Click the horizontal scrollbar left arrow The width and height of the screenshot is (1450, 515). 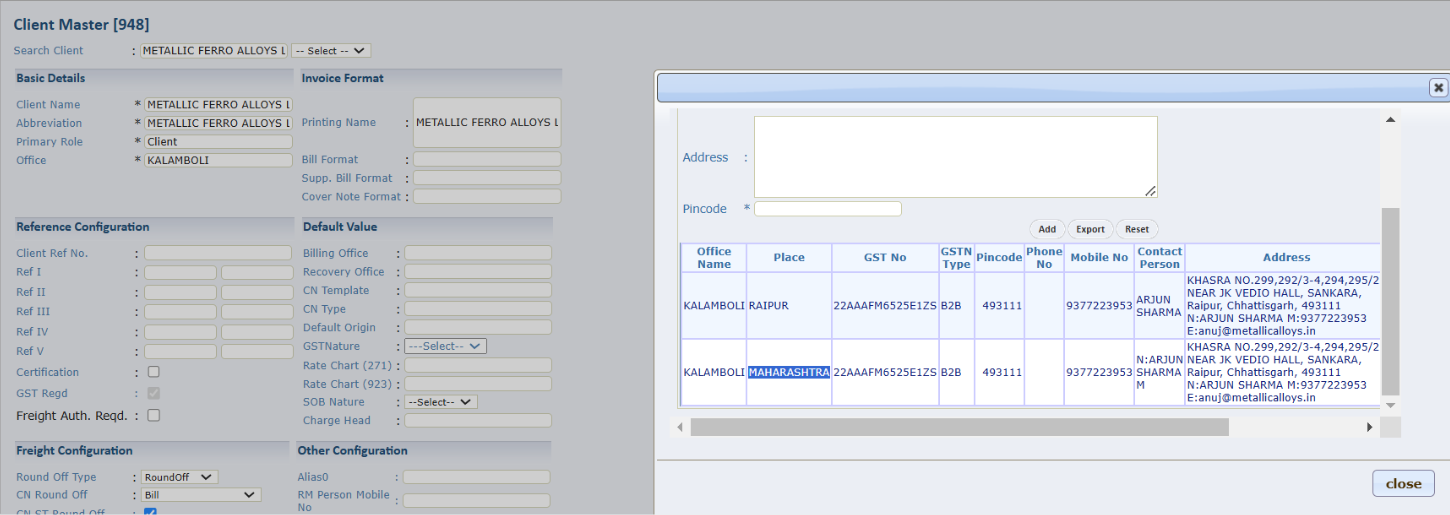tap(681, 427)
